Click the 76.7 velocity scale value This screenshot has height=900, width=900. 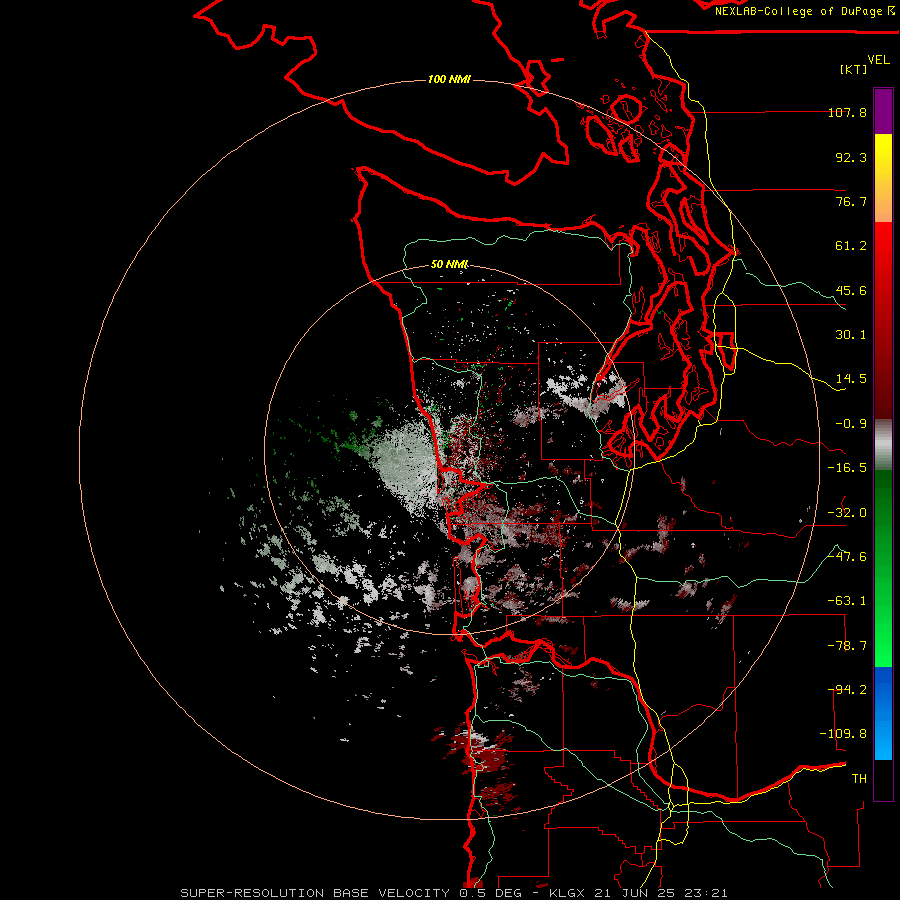pos(851,201)
